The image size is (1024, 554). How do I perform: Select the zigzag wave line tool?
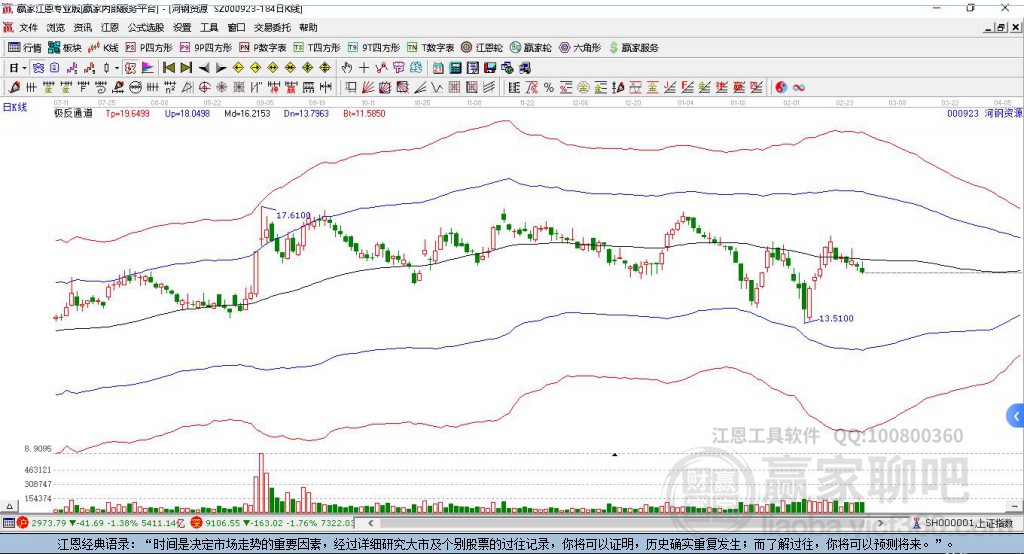[x=437, y=88]
